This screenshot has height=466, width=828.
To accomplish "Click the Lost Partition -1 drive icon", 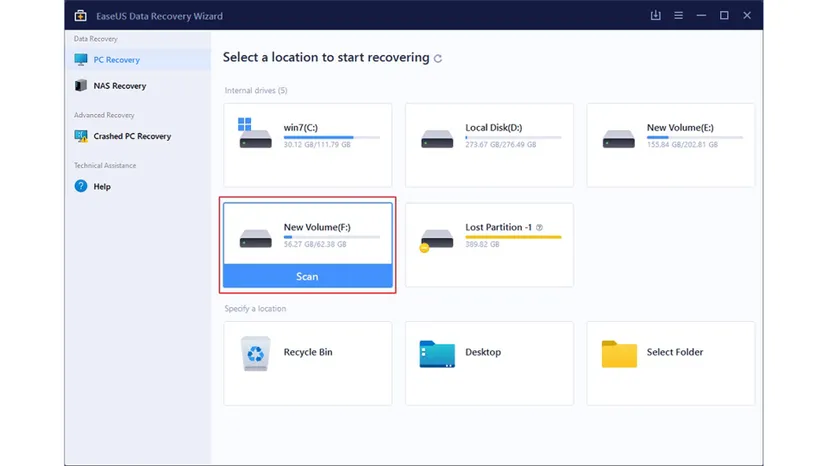I will [436, 240].
